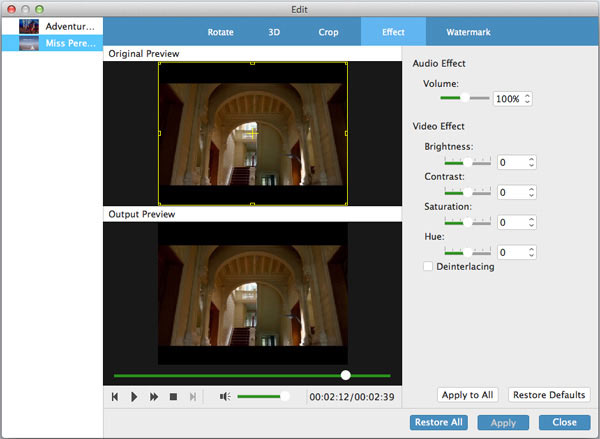Click the Restore All button
This screenshot has width=600, height=439.
click(439, 422)
